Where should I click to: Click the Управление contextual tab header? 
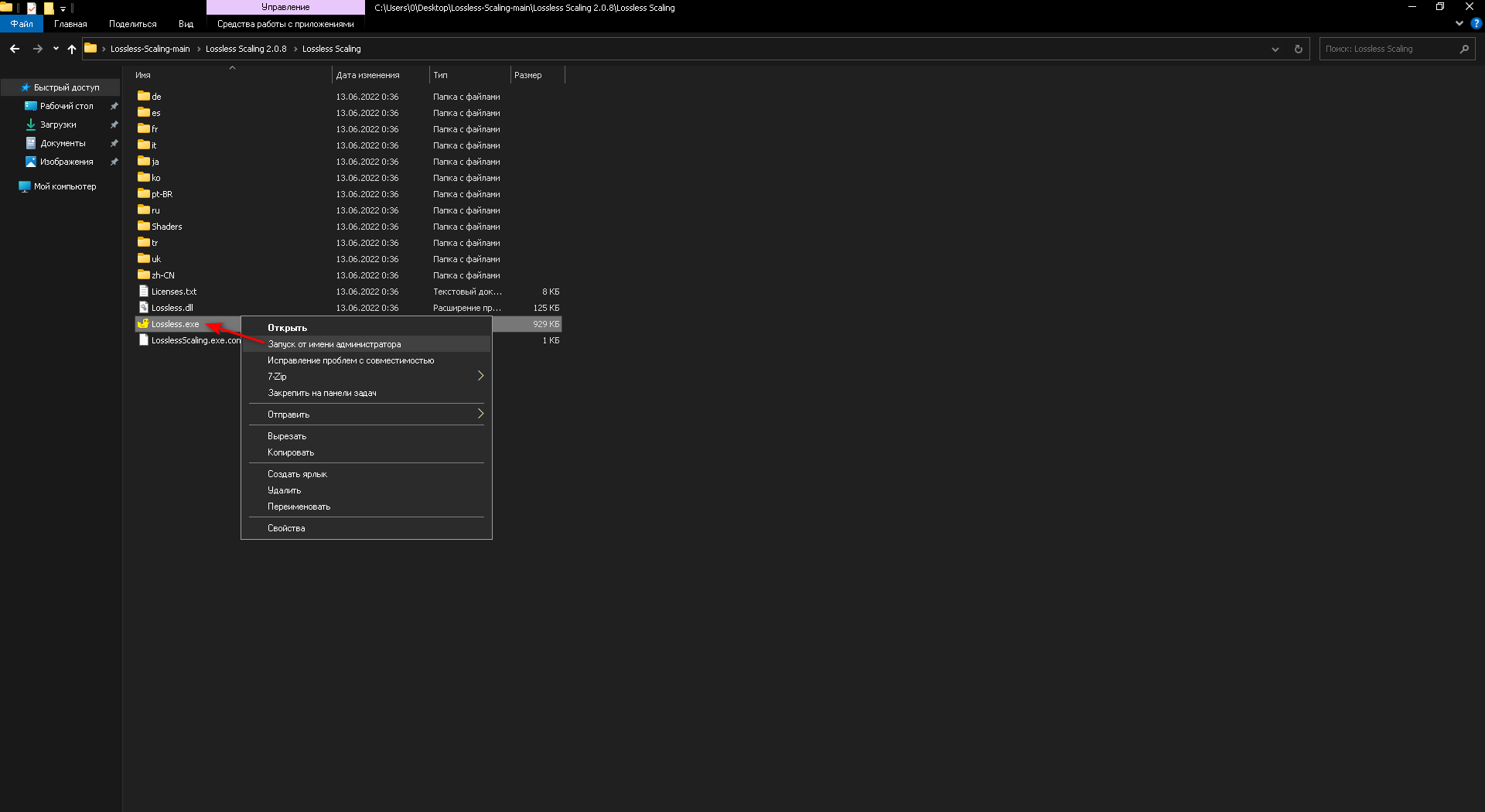point(285,7)
